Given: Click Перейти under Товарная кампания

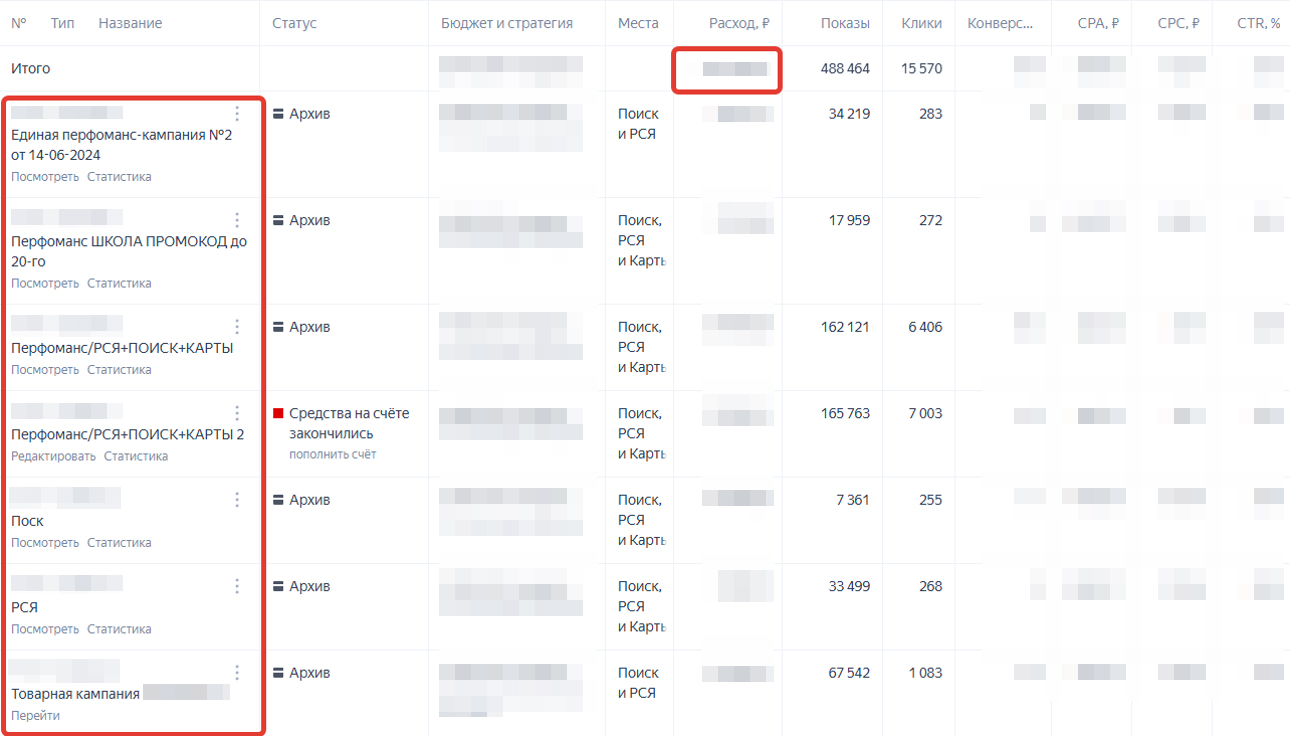Looking at the screenshot, I should [35, 716].
